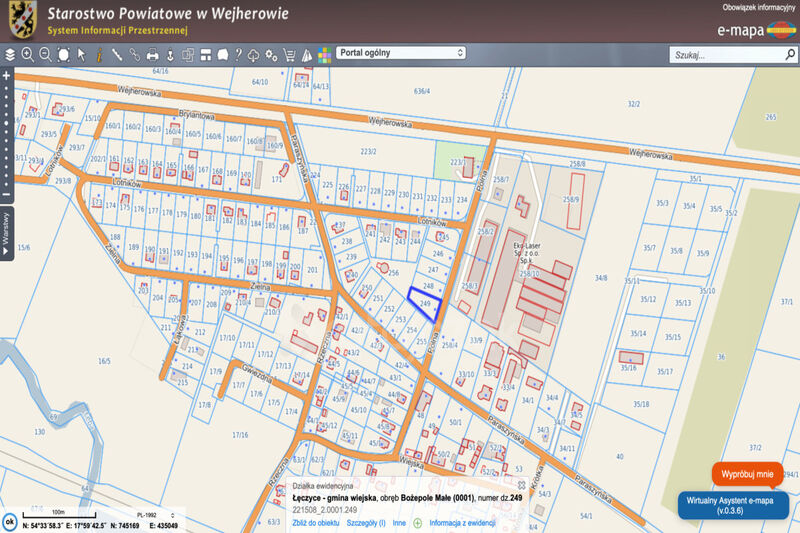Viewport: 800px width, 533px height.
Task: Activate the object information tool
Action: coord(99,54)
